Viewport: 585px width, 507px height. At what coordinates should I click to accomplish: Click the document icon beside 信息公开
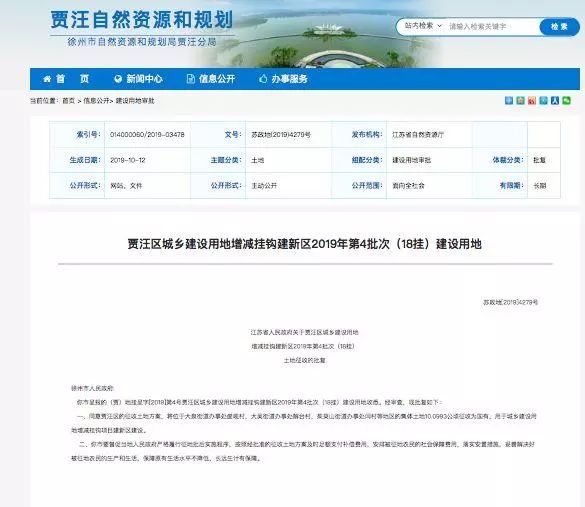(x=191, y=79)
